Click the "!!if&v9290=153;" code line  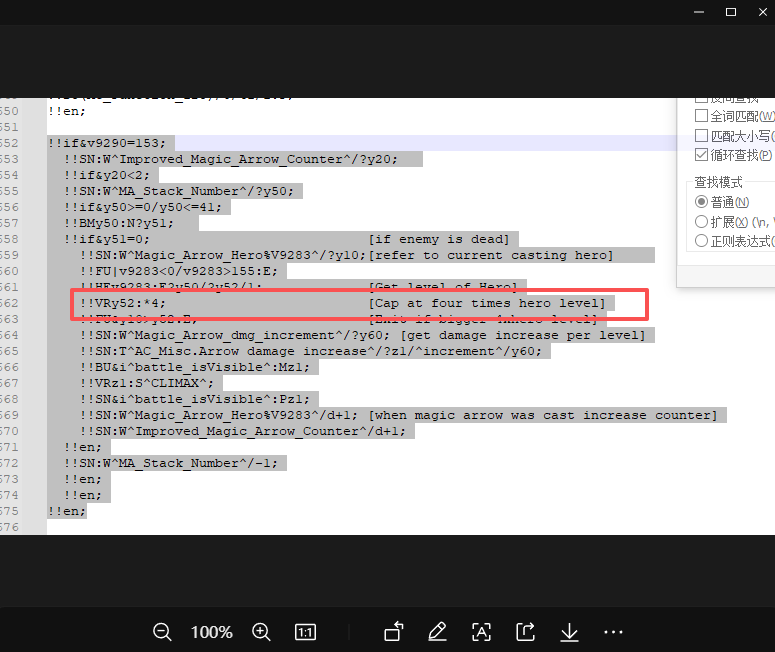[x=108, y=143]
